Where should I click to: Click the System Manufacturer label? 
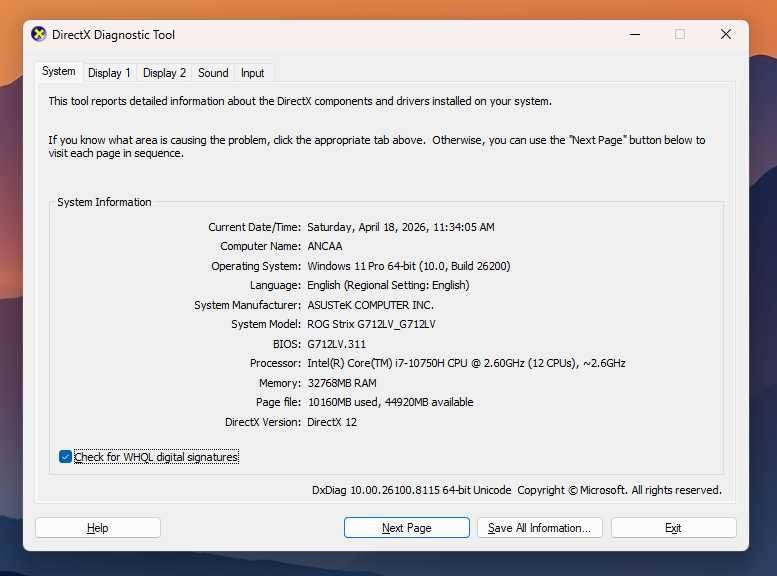click(x=247, y=305)
